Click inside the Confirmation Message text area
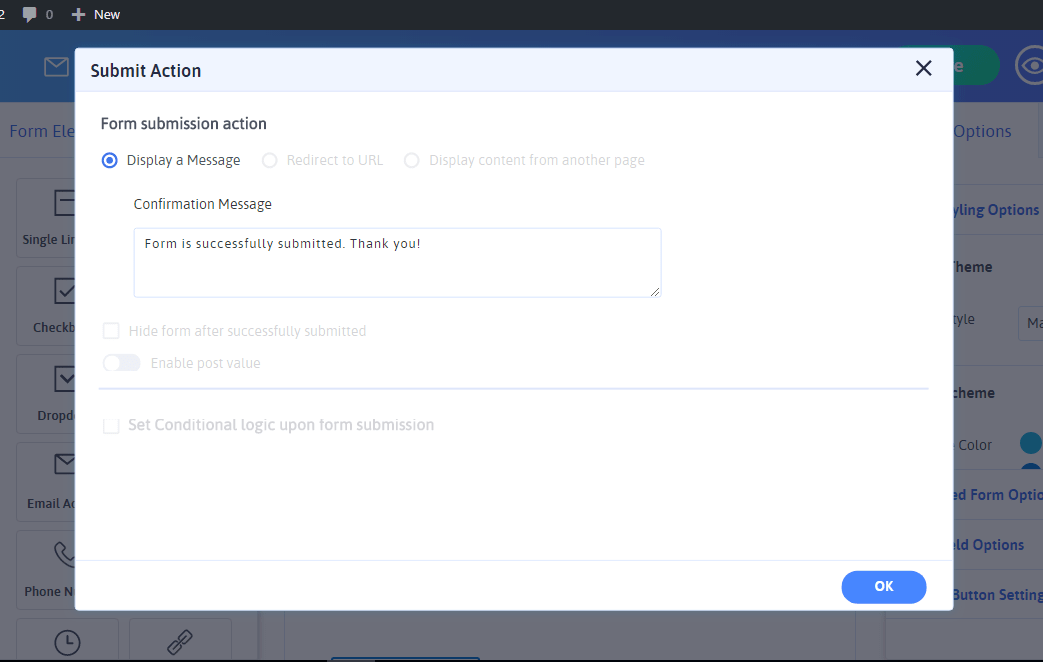The image size is (1043, 662). [x=397, y=263]
